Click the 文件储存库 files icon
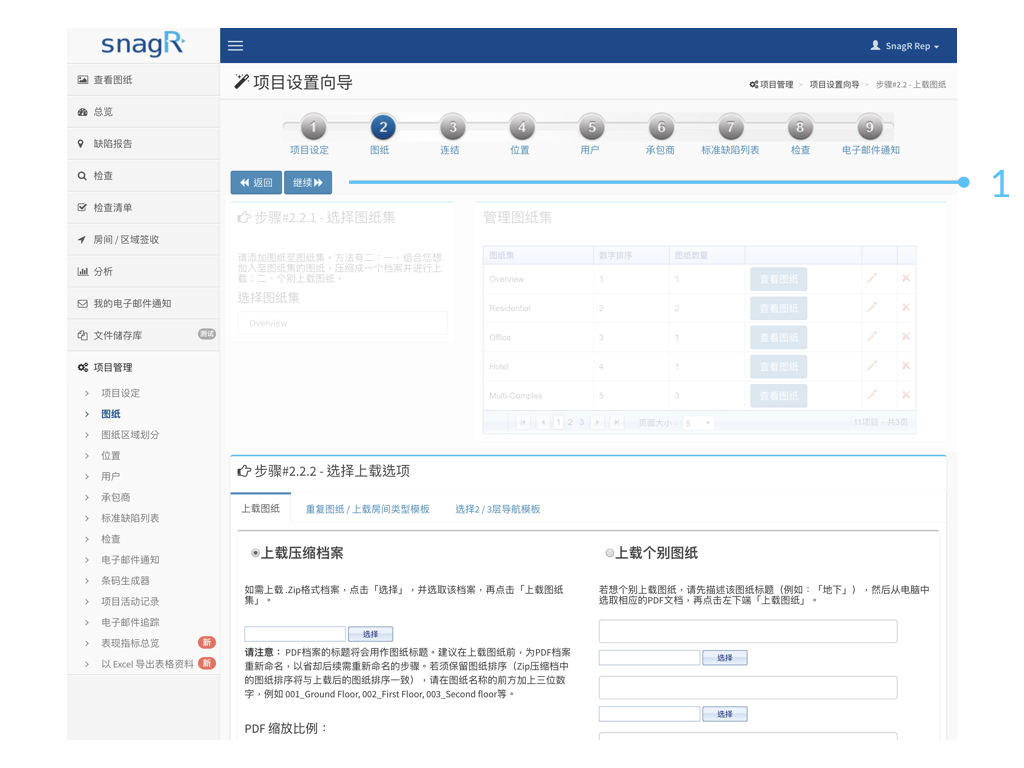Screen dimensions: 1024x768 coord(82,335)
